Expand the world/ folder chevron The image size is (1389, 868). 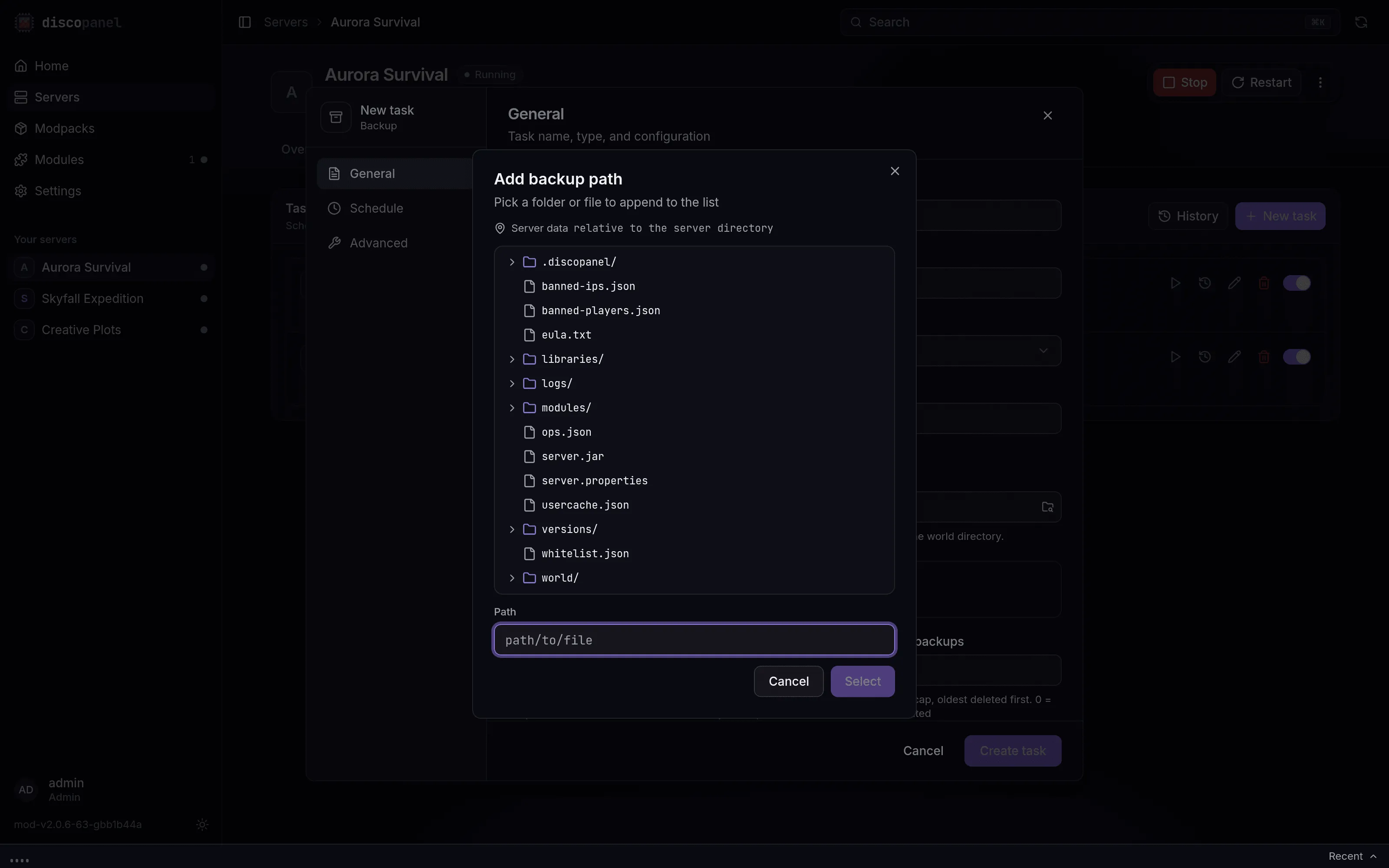pyautogui.click(x=512, y=578)
